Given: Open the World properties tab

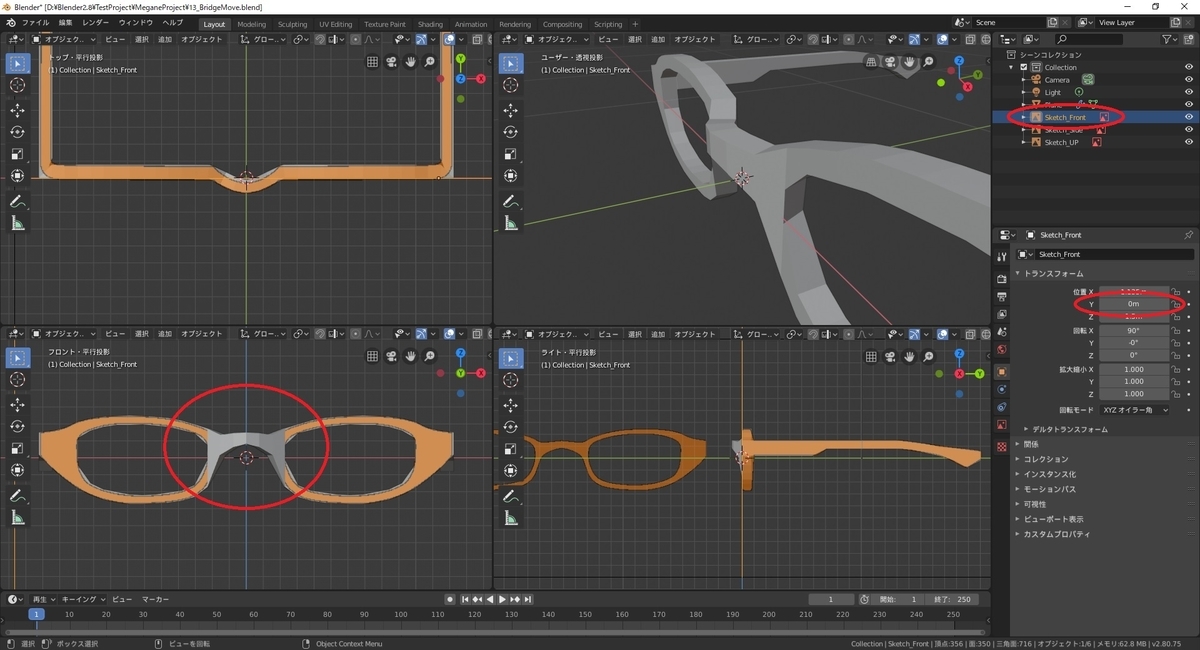Looking at the screenshot, I should 1002,350.
